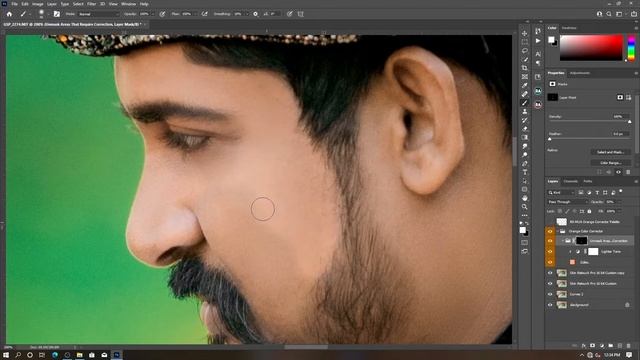Select the Eyedropper tool

524,85
